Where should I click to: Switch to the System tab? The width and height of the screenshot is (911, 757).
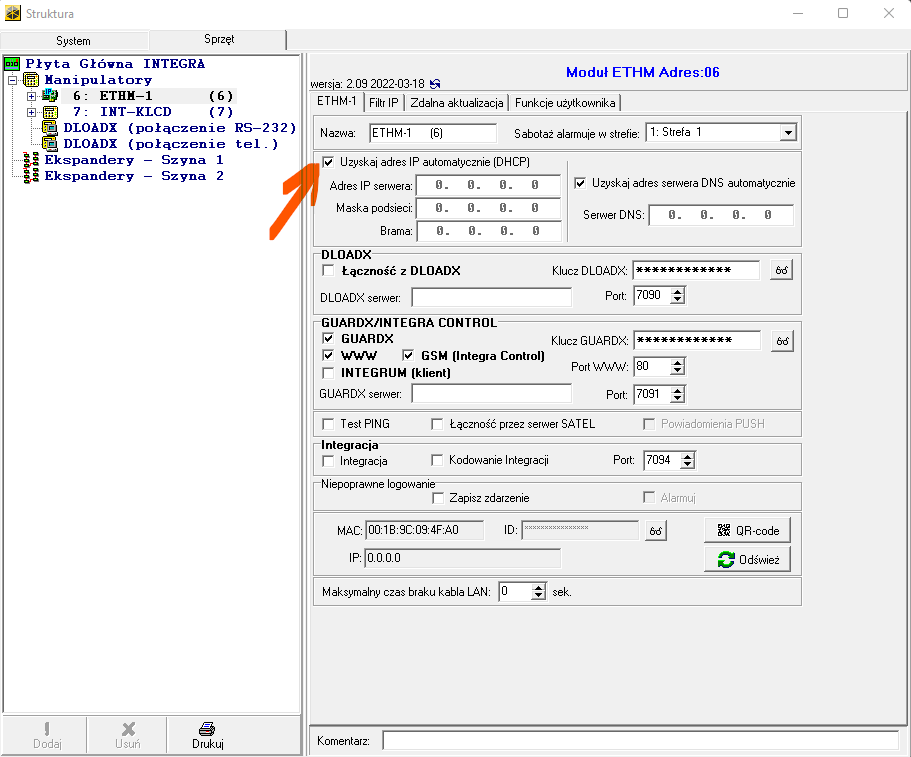coord(73,41)
